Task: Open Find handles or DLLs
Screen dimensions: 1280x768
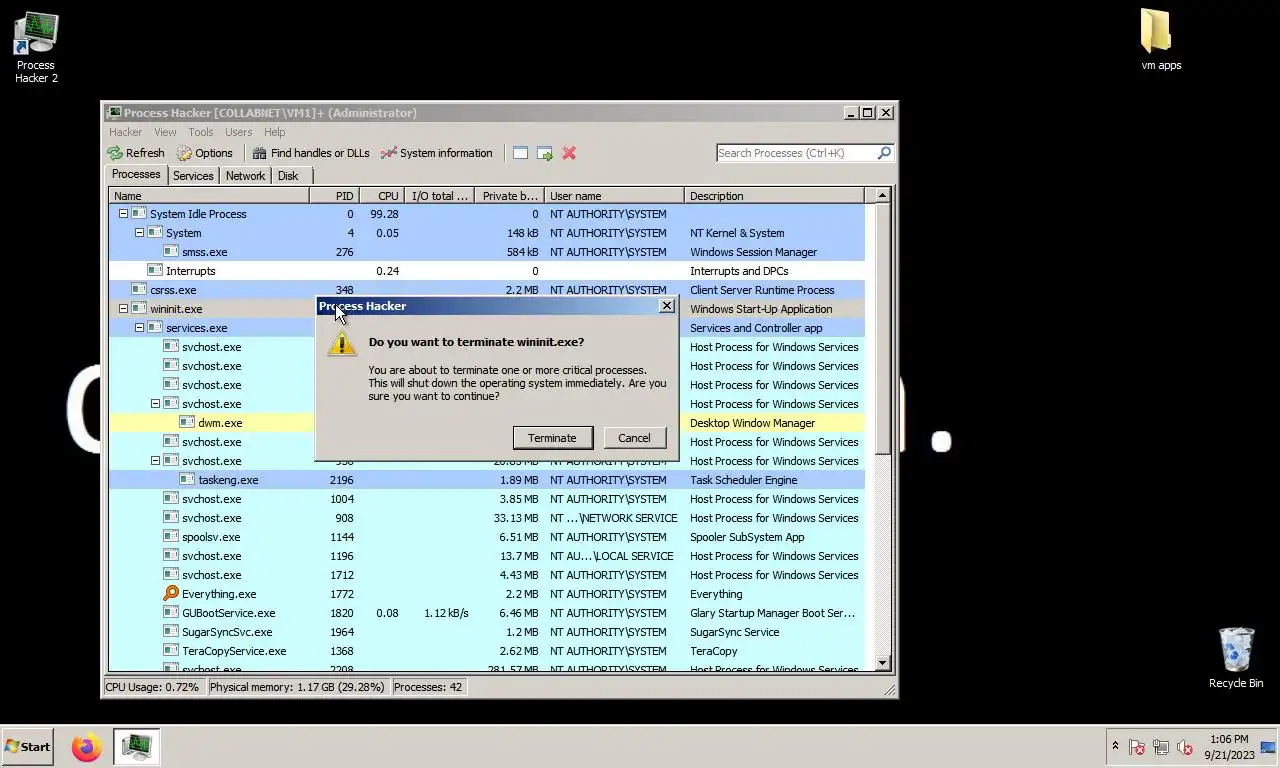Action: click(x=311, y=153)
